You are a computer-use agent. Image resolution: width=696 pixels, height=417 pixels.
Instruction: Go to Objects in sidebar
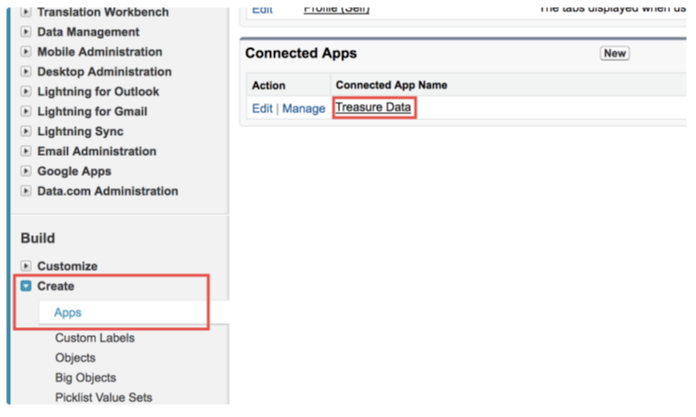tap(75, 358)
